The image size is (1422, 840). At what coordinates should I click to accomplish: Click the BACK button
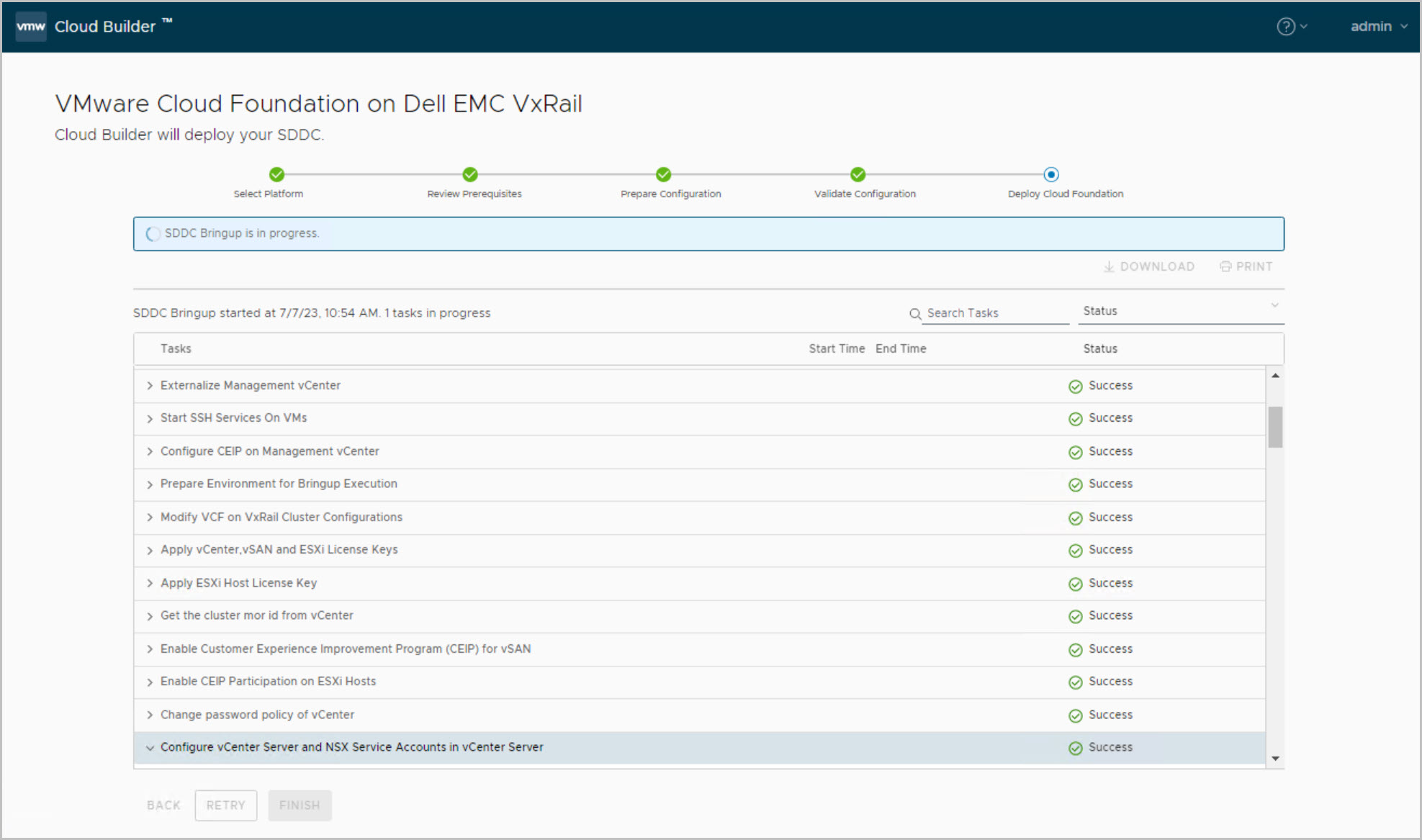coord(163,805)
